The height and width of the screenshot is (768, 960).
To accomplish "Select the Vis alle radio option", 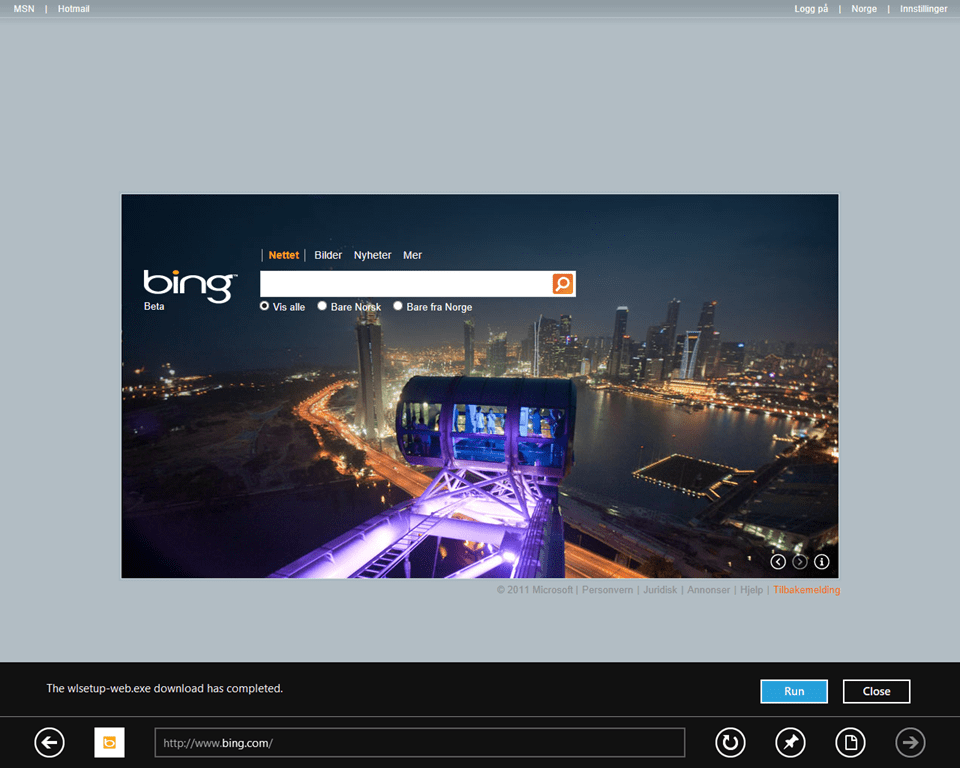I will click(264, 306).
